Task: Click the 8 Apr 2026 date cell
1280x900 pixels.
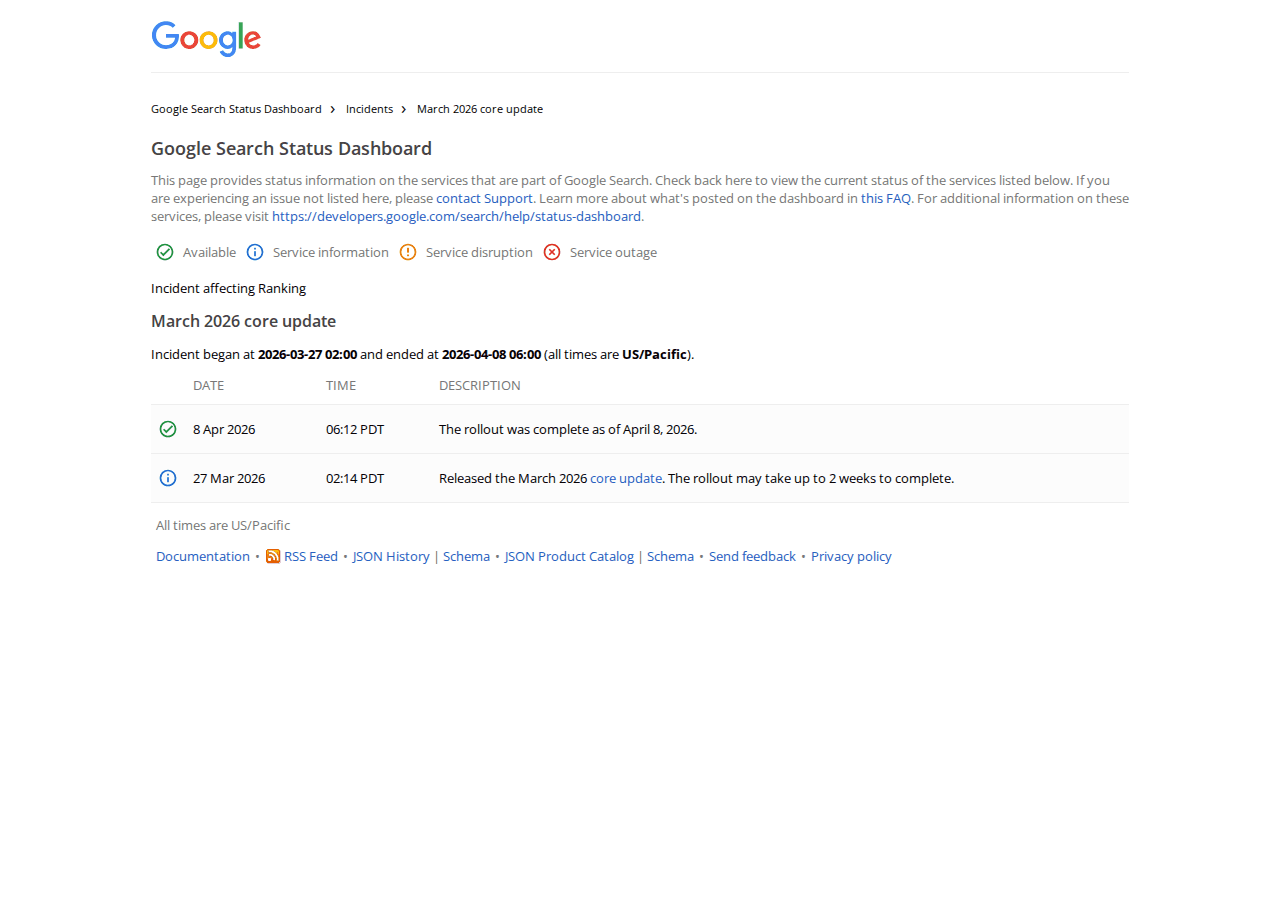Action: (x=224, y=429)
